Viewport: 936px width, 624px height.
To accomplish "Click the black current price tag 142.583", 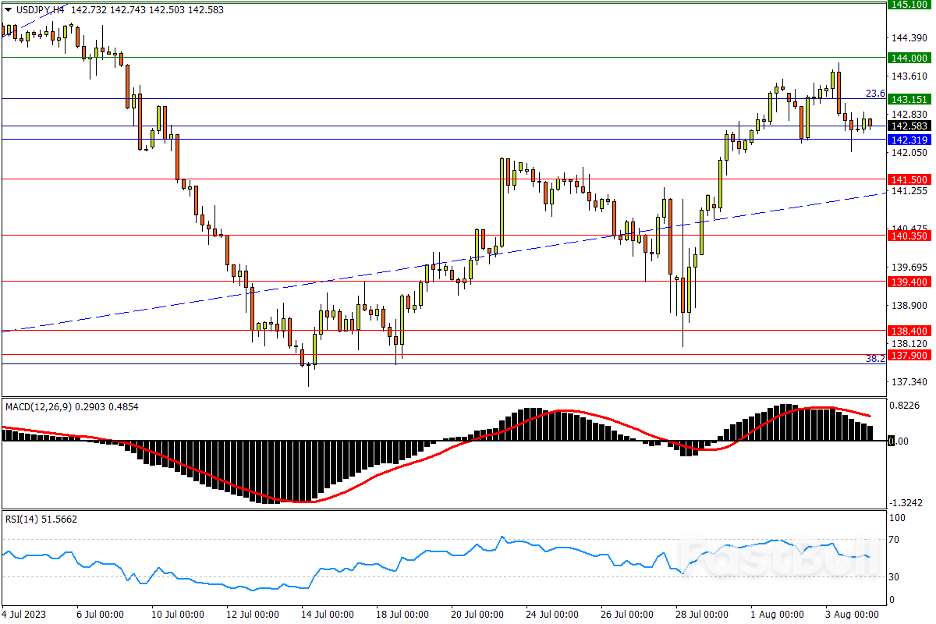I will [x=910, y=126].
